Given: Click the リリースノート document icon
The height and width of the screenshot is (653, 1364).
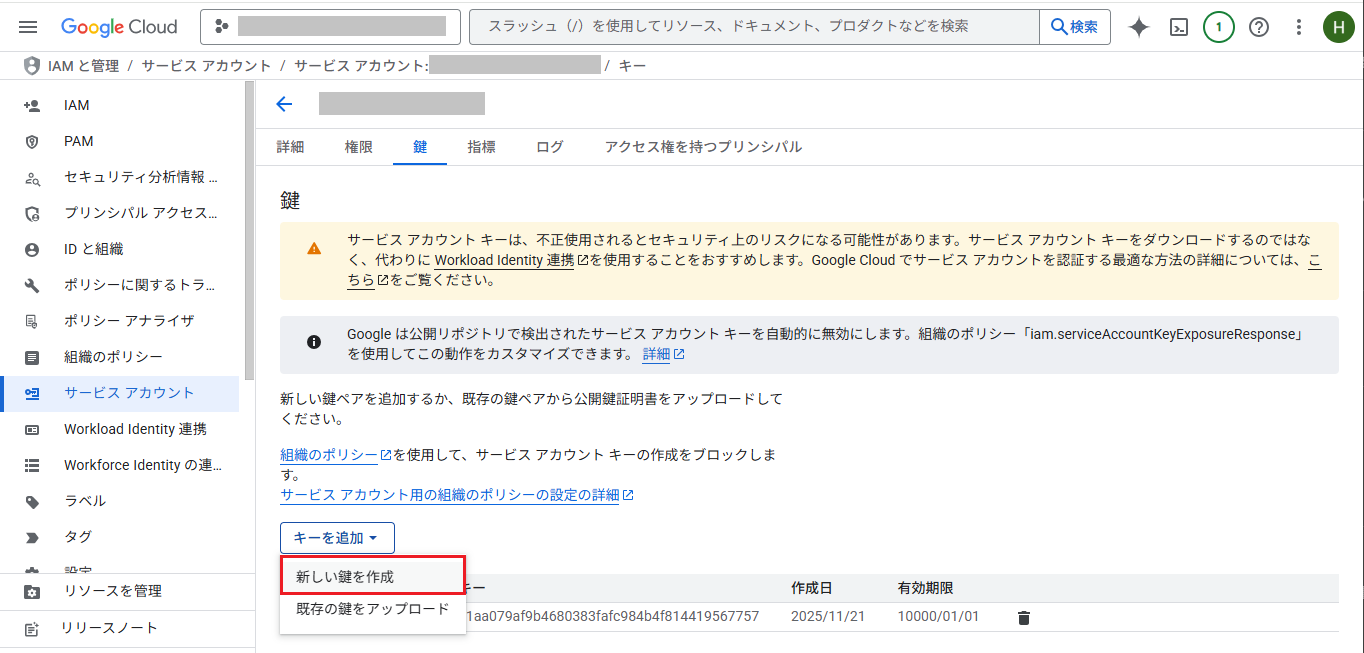Looking at the screenshot, I should [32, 628].
